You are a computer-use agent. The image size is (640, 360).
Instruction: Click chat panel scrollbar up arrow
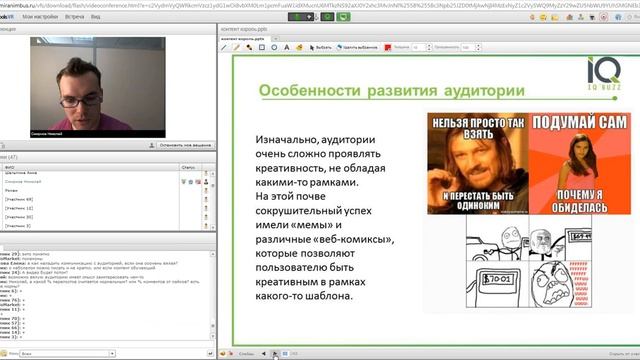[x=213, y=254]
